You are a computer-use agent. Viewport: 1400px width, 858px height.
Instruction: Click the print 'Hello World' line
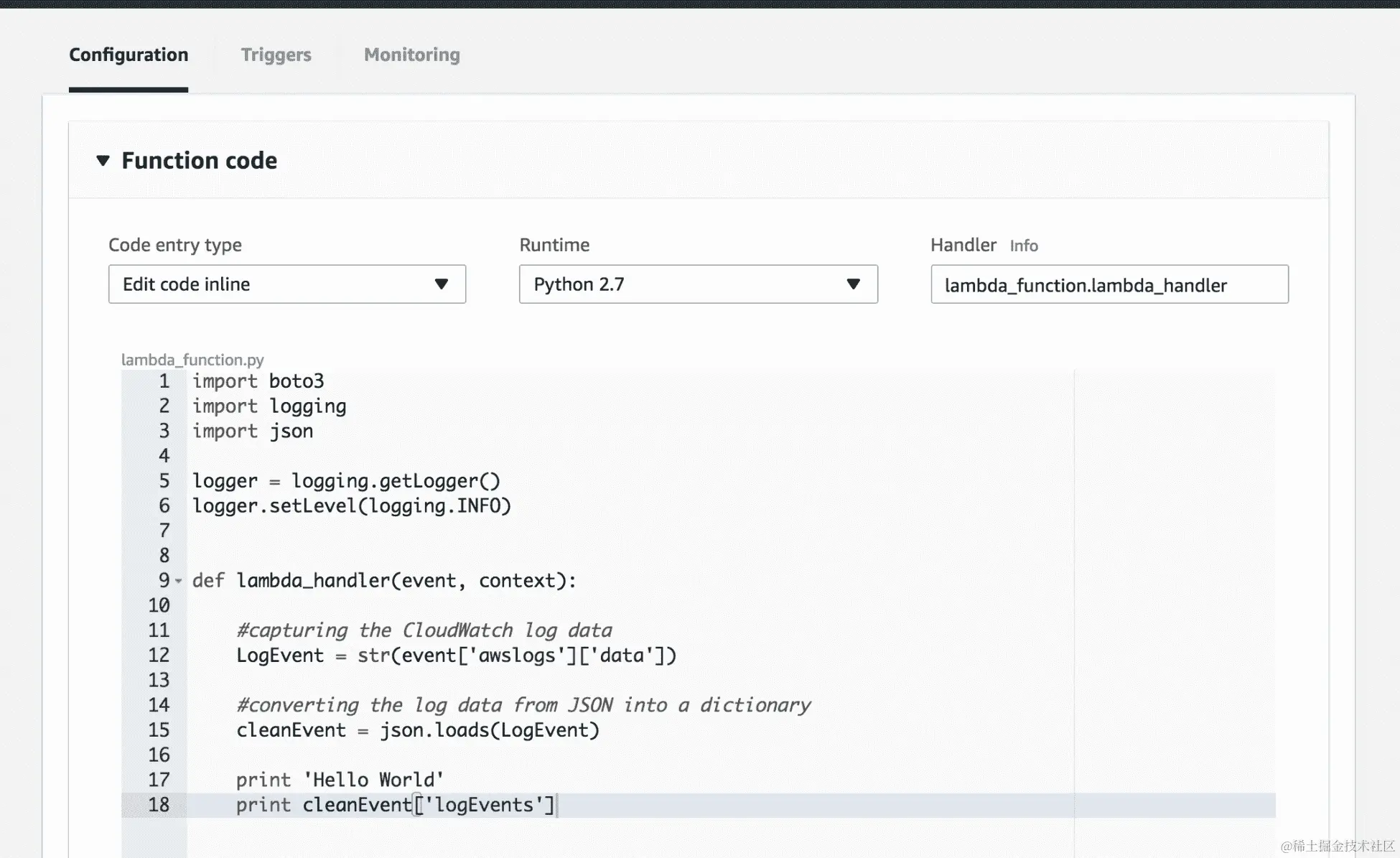340,780
